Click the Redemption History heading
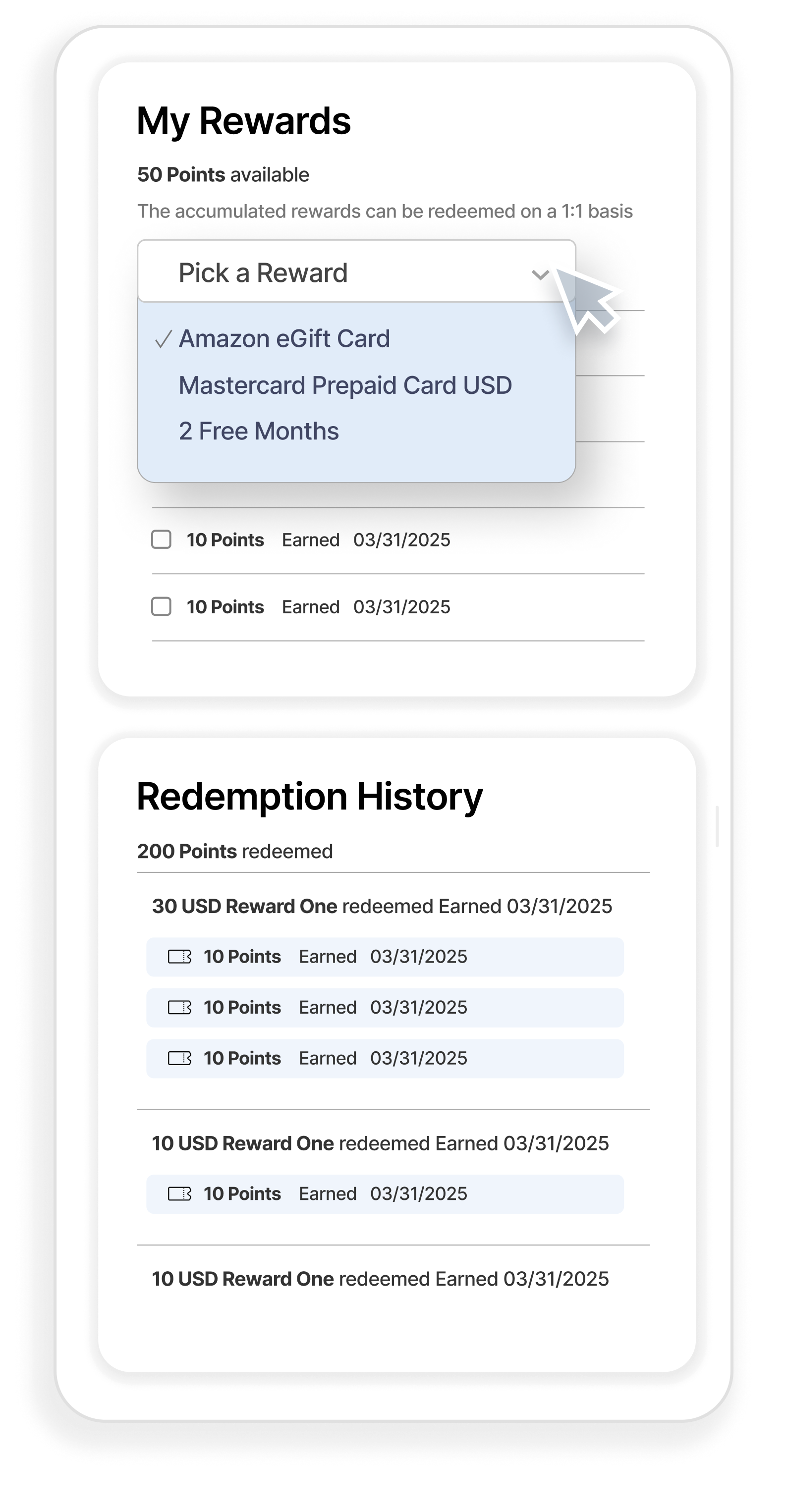This screenshot has height=1512, width=787. coord(310,797)
